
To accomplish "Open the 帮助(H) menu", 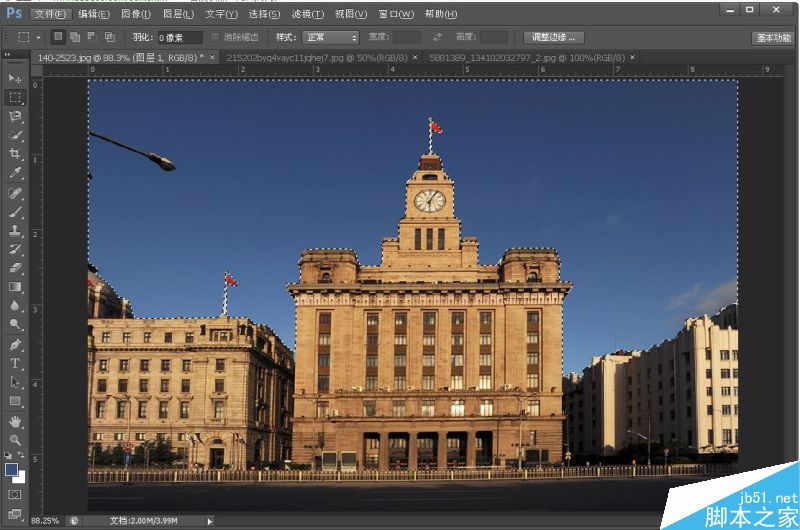I will click(x=441, y=14).
